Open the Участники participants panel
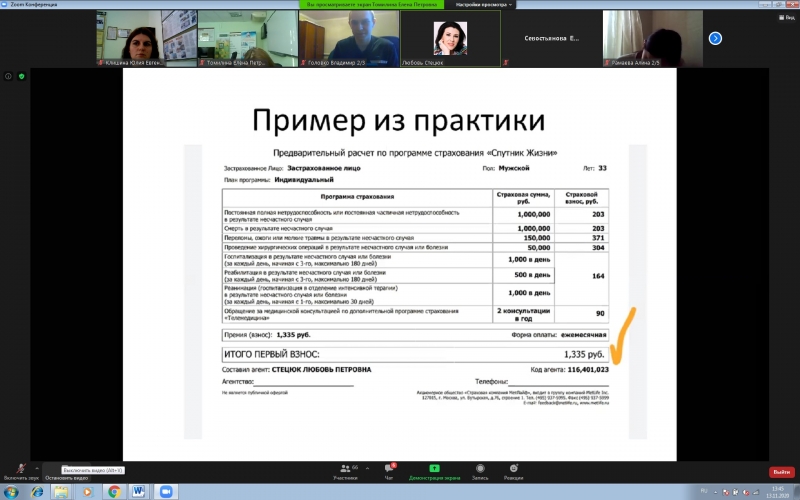800x500 pixels. 345,472
